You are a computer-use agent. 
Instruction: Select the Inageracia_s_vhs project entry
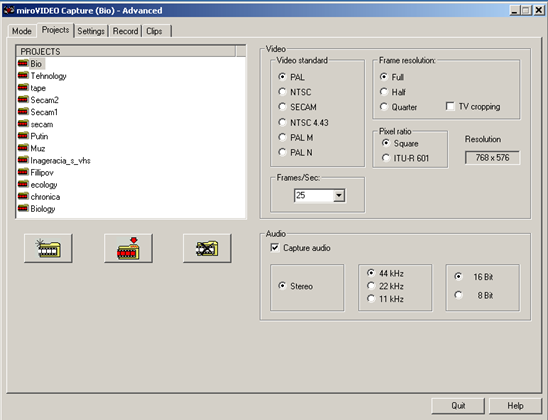tap(55, 160)
